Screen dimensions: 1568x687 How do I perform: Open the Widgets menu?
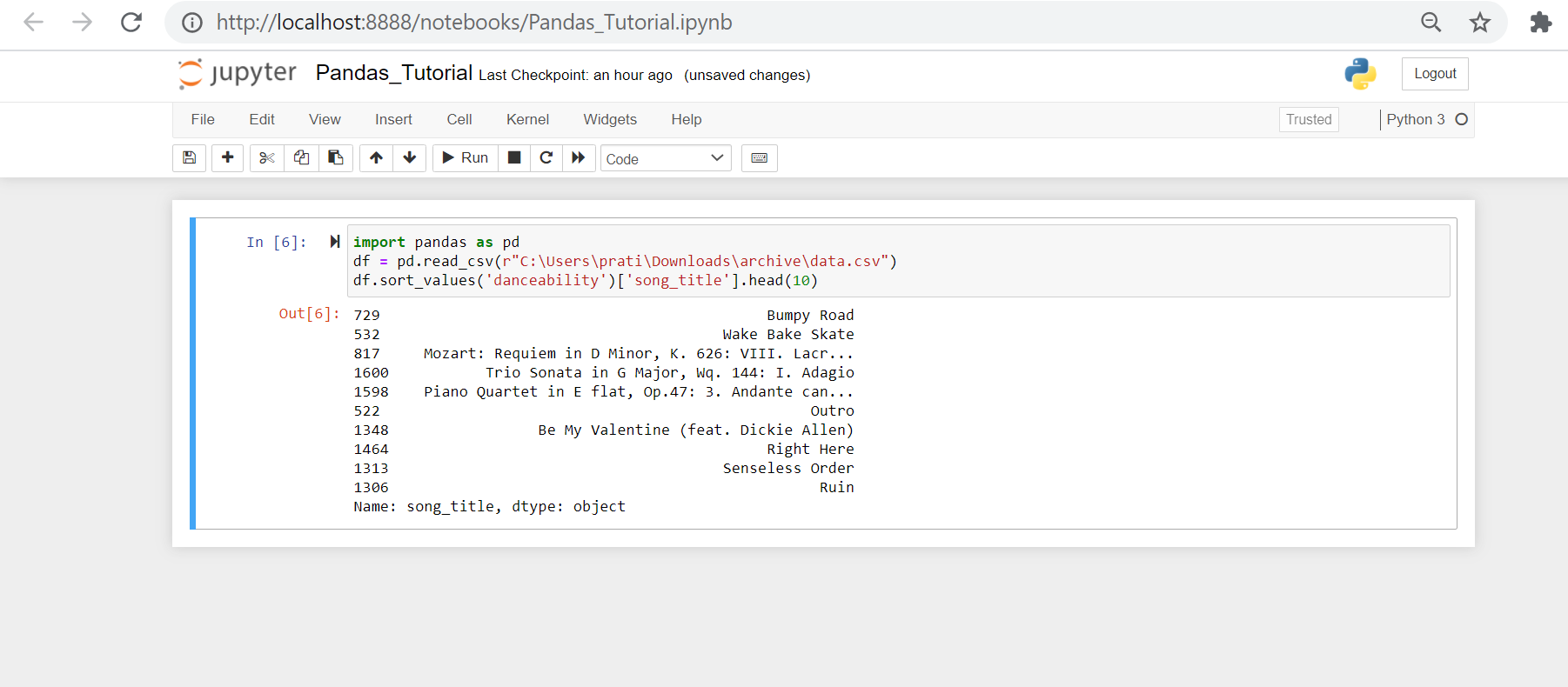(x=610, y=119)
